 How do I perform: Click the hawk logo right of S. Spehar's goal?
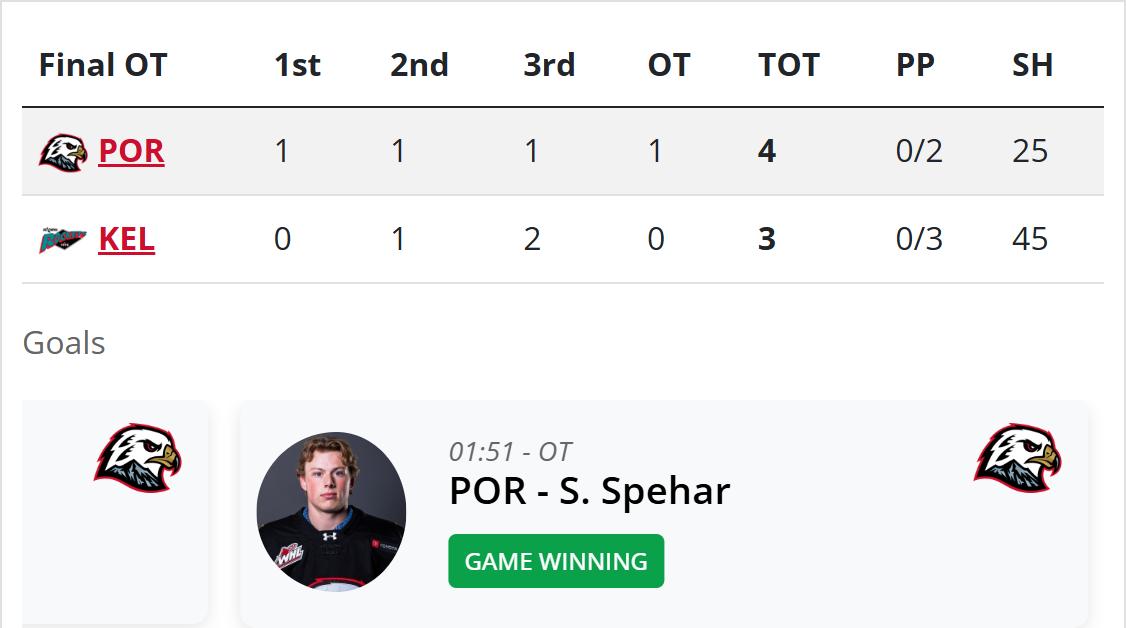[1017, 458]
